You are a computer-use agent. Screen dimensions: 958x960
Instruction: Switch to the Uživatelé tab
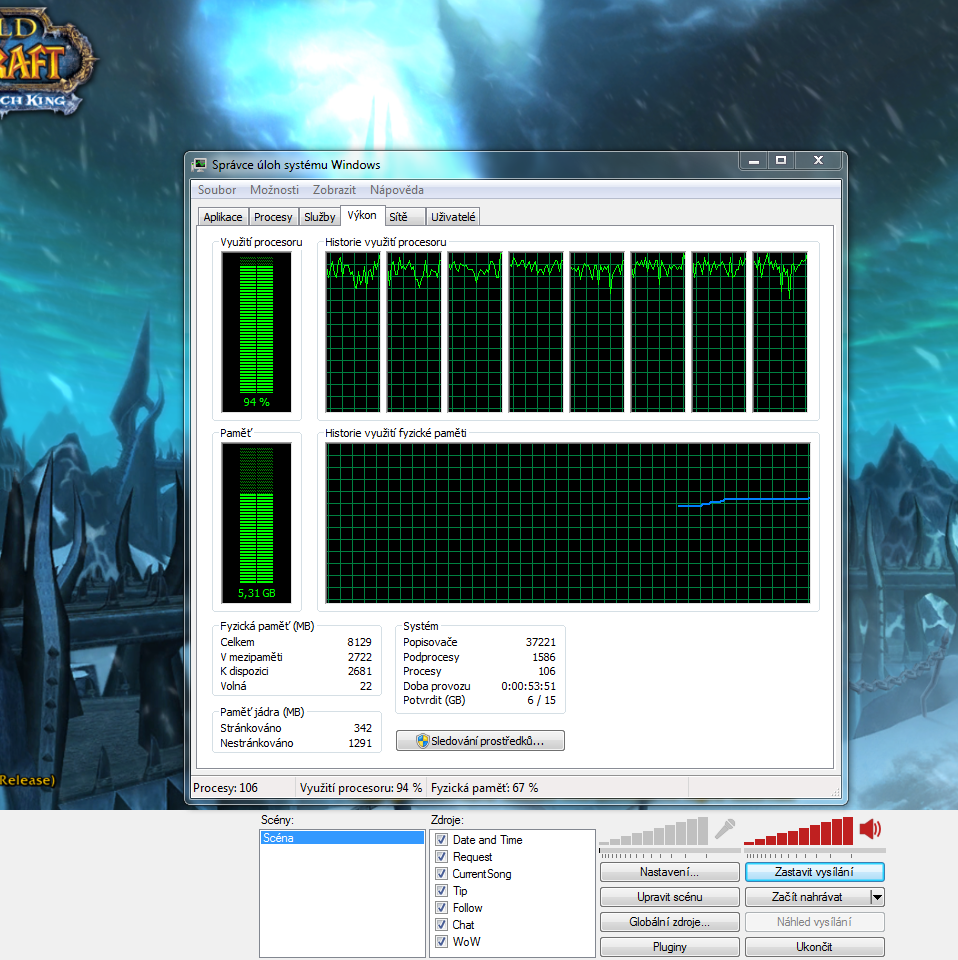[x=453, y=217]
